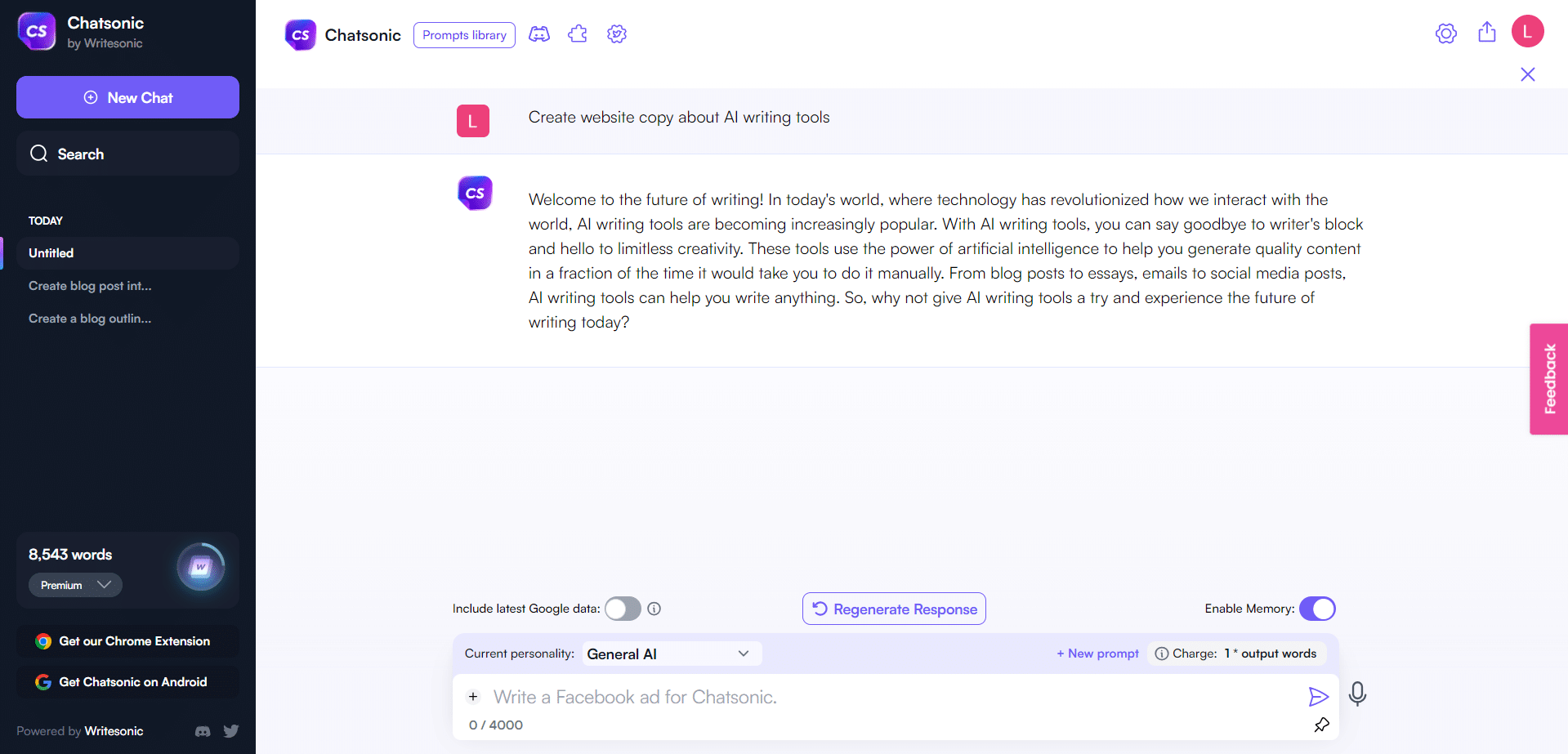Open the Untitled chat
1568x754 pixels.
pos(127,253)
